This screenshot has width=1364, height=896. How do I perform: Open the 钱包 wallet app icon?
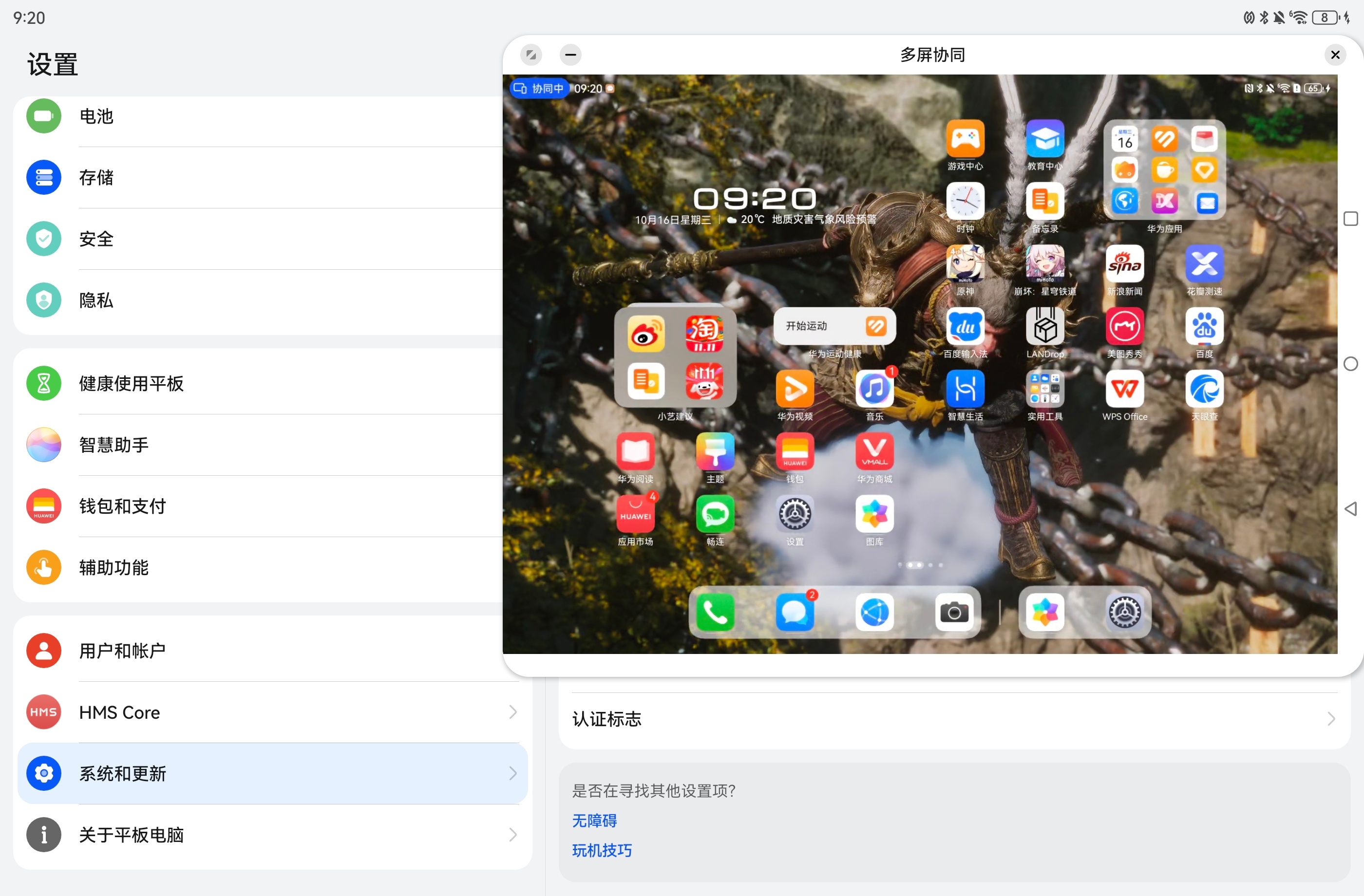795,451
